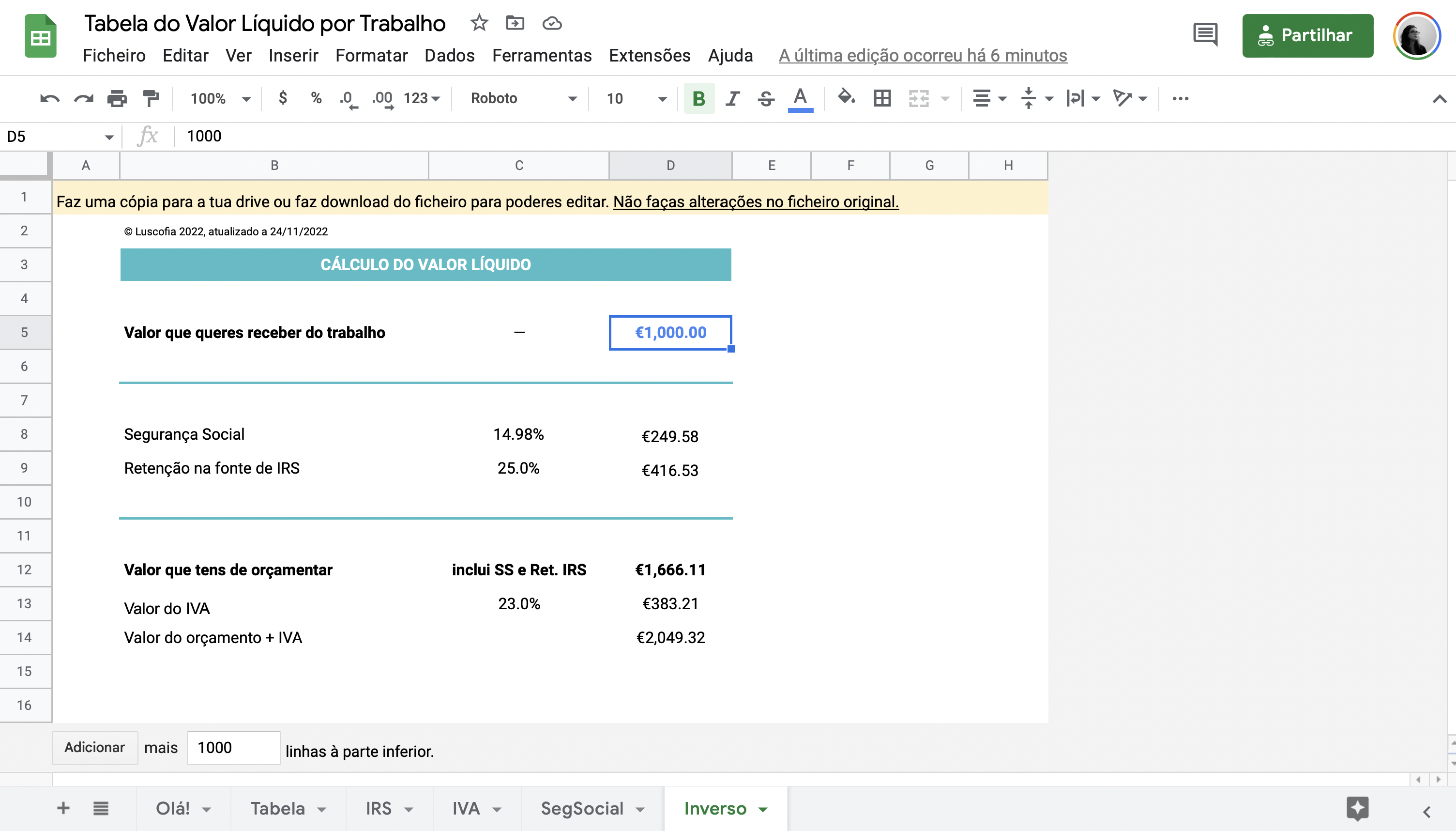Image resolution: width=1456 pixels, height=831 pixels.
Task: Toggle italic formatting
Action: (732, 99)
